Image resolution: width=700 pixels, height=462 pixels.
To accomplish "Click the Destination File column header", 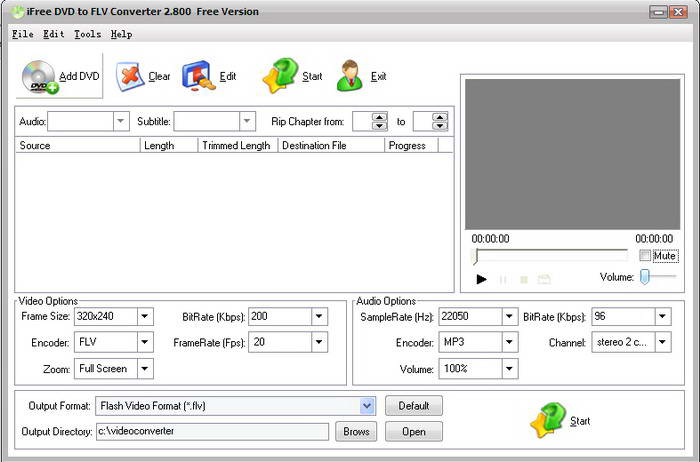I will [x=331, y=146].
